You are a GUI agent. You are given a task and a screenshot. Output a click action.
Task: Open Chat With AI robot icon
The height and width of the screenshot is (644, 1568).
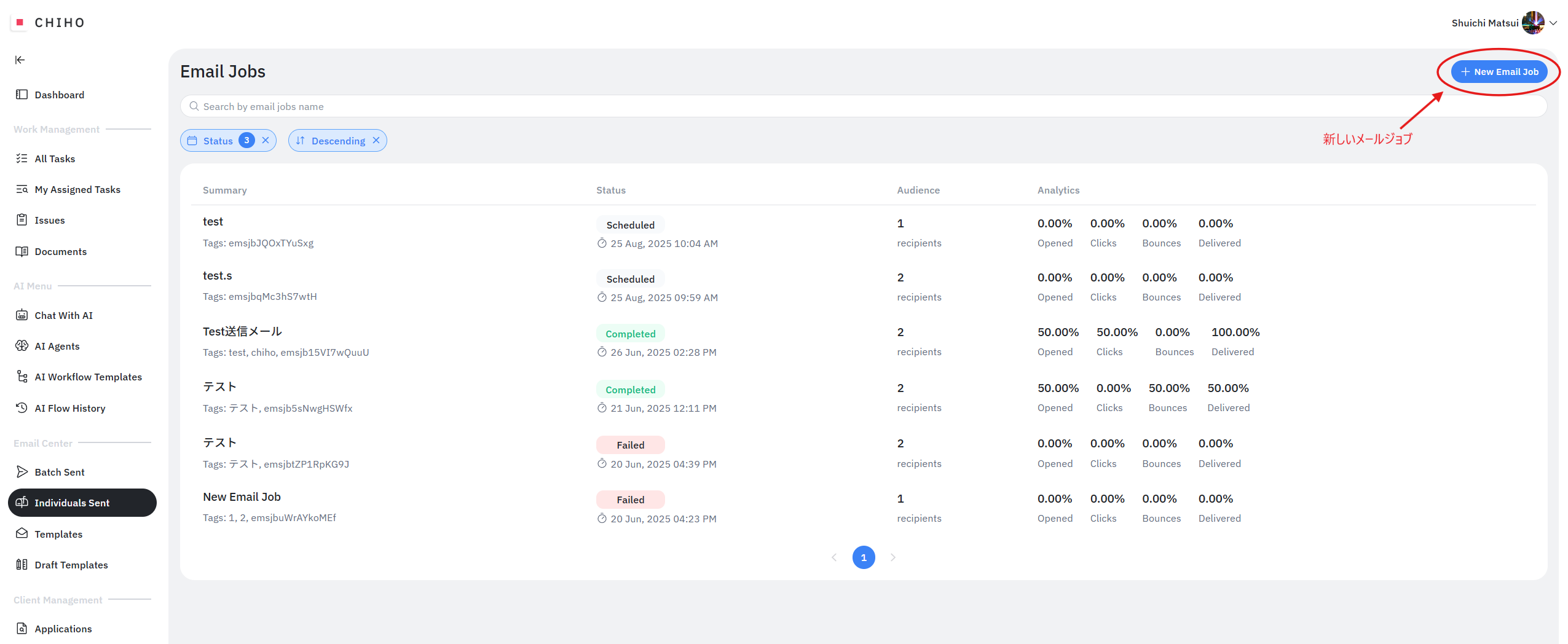tap(22, 315)
